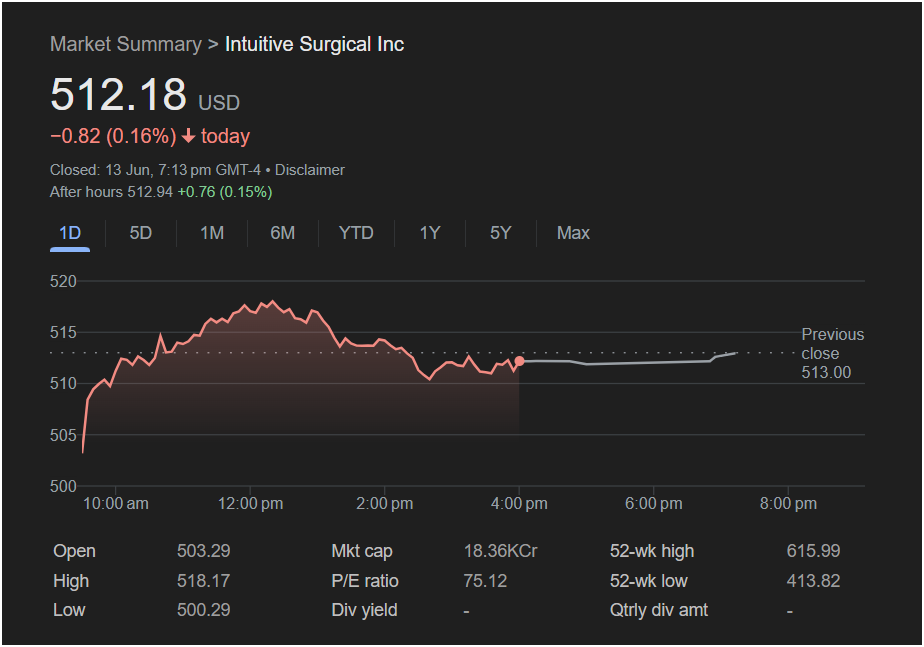Click the 510 y-axis label
924x647 pixels.
[63, 384]
